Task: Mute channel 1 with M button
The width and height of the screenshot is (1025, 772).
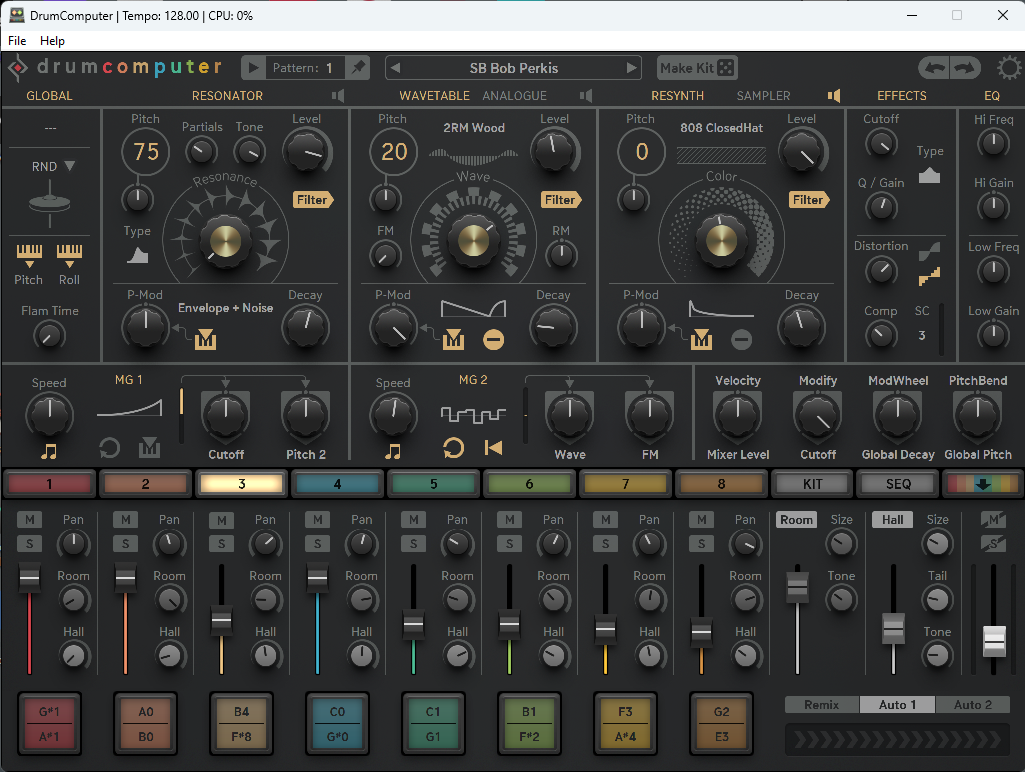Action: click(29, 520)
